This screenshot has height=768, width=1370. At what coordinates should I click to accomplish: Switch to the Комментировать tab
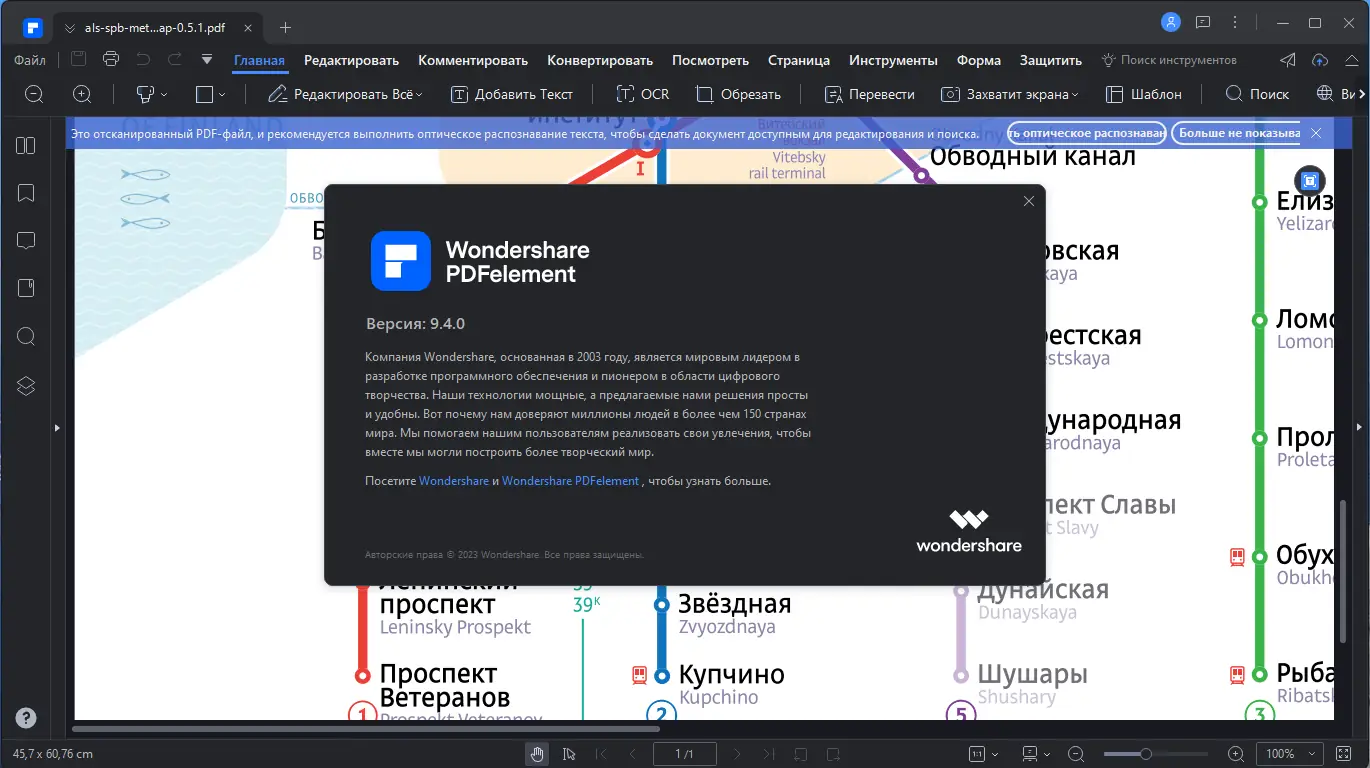coord(473,60)
